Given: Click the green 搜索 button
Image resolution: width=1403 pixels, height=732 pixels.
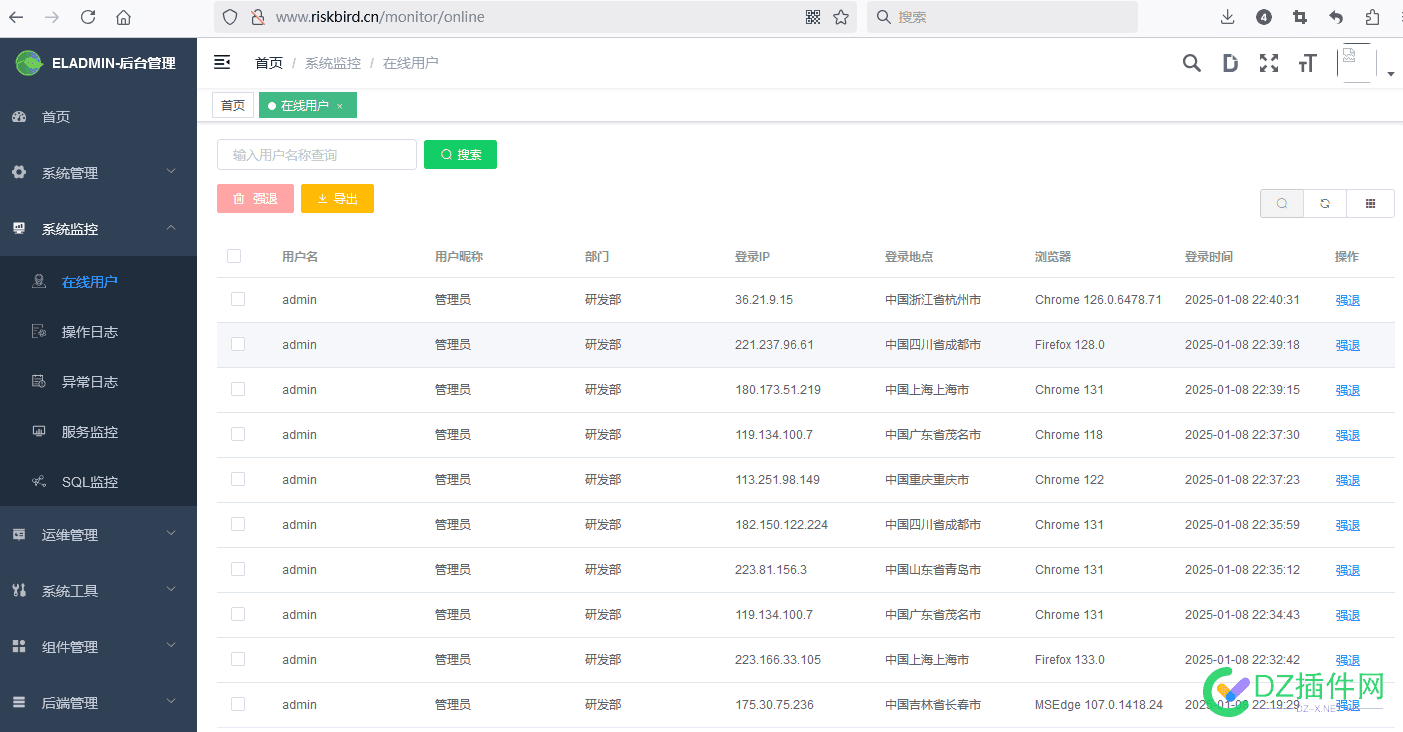Looking at the screenshot, I should tap(460, 154).
